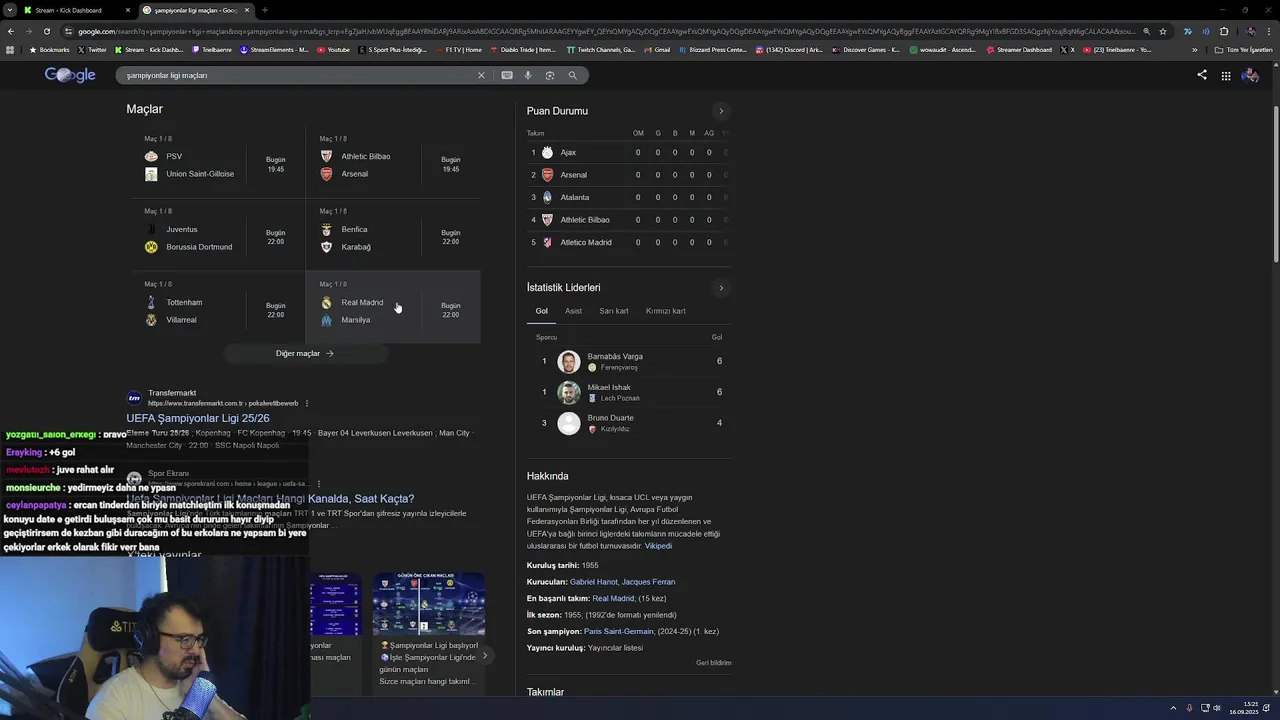Open the Transfermarkt result options menu

pyautogui.click(x=307, y=403)
